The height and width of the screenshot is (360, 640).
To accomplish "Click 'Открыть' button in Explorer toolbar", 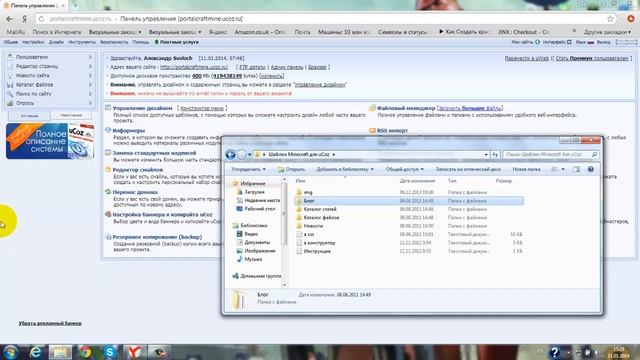I will tap(291, 169).
